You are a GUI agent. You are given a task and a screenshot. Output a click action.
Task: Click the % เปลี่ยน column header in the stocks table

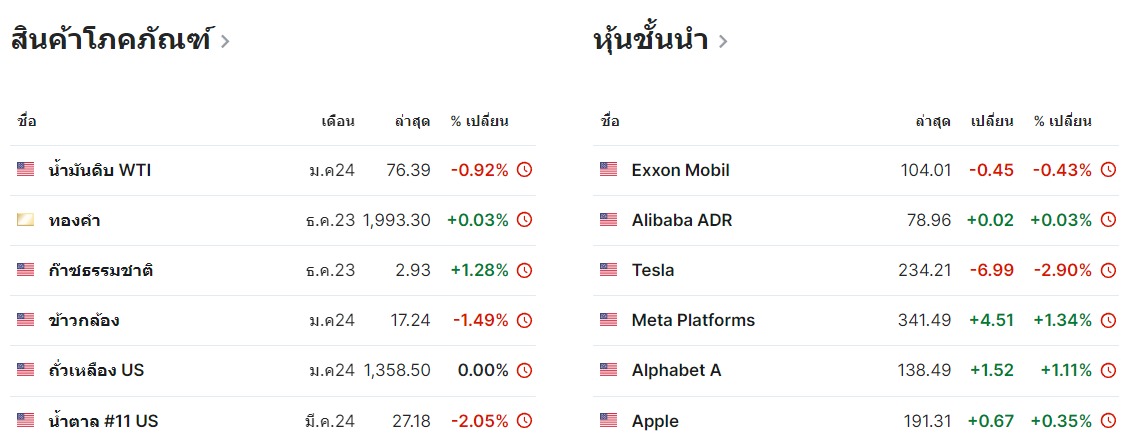1062,121
